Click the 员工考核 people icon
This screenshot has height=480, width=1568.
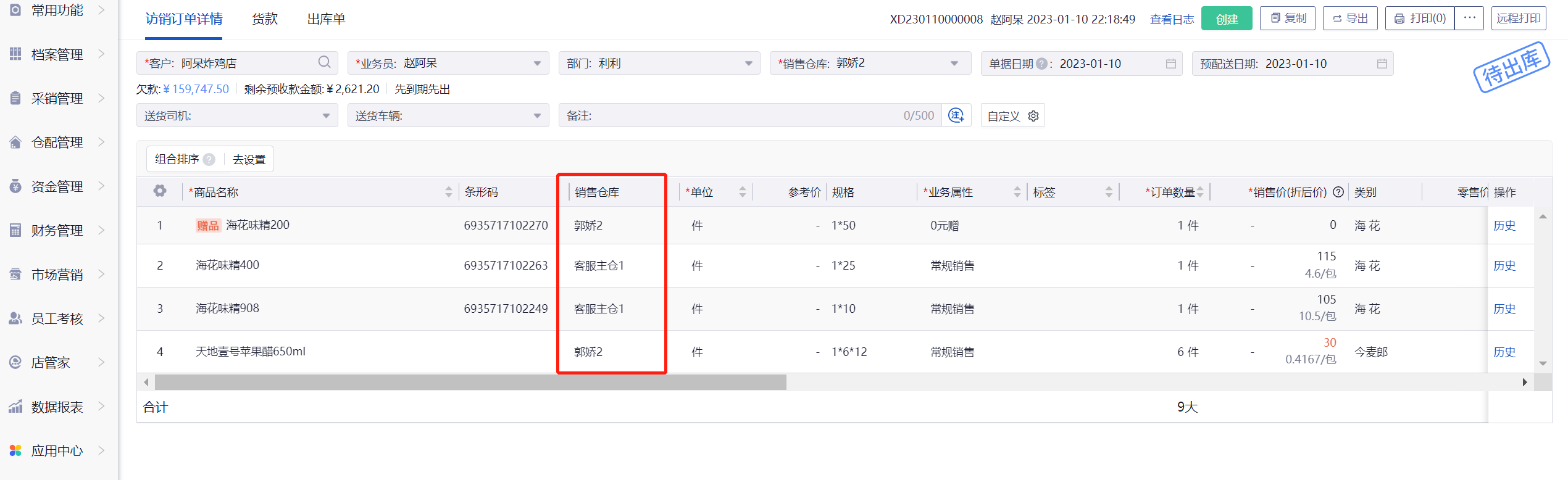15,318
